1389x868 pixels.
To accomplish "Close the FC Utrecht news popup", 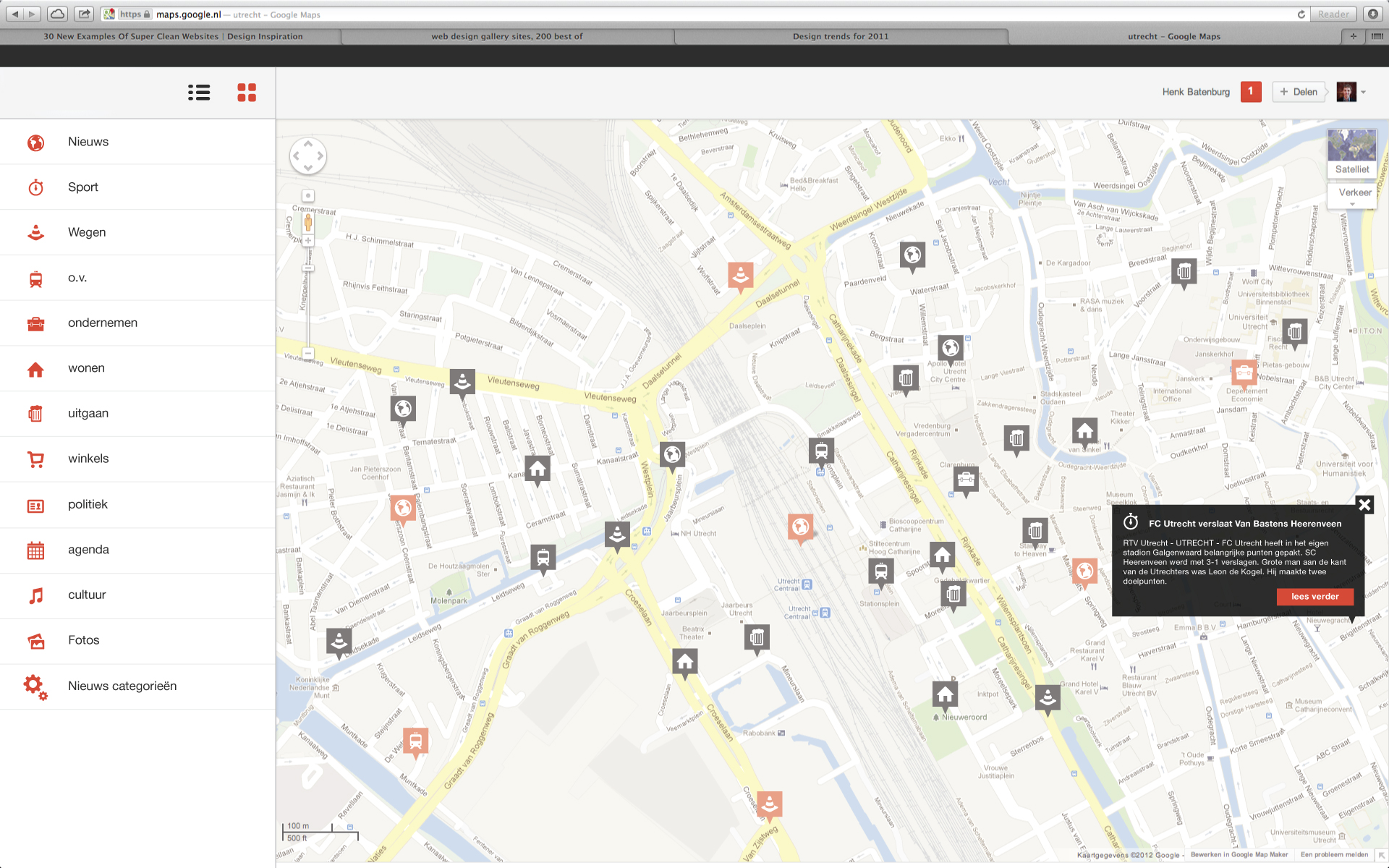I will 1364,505.
